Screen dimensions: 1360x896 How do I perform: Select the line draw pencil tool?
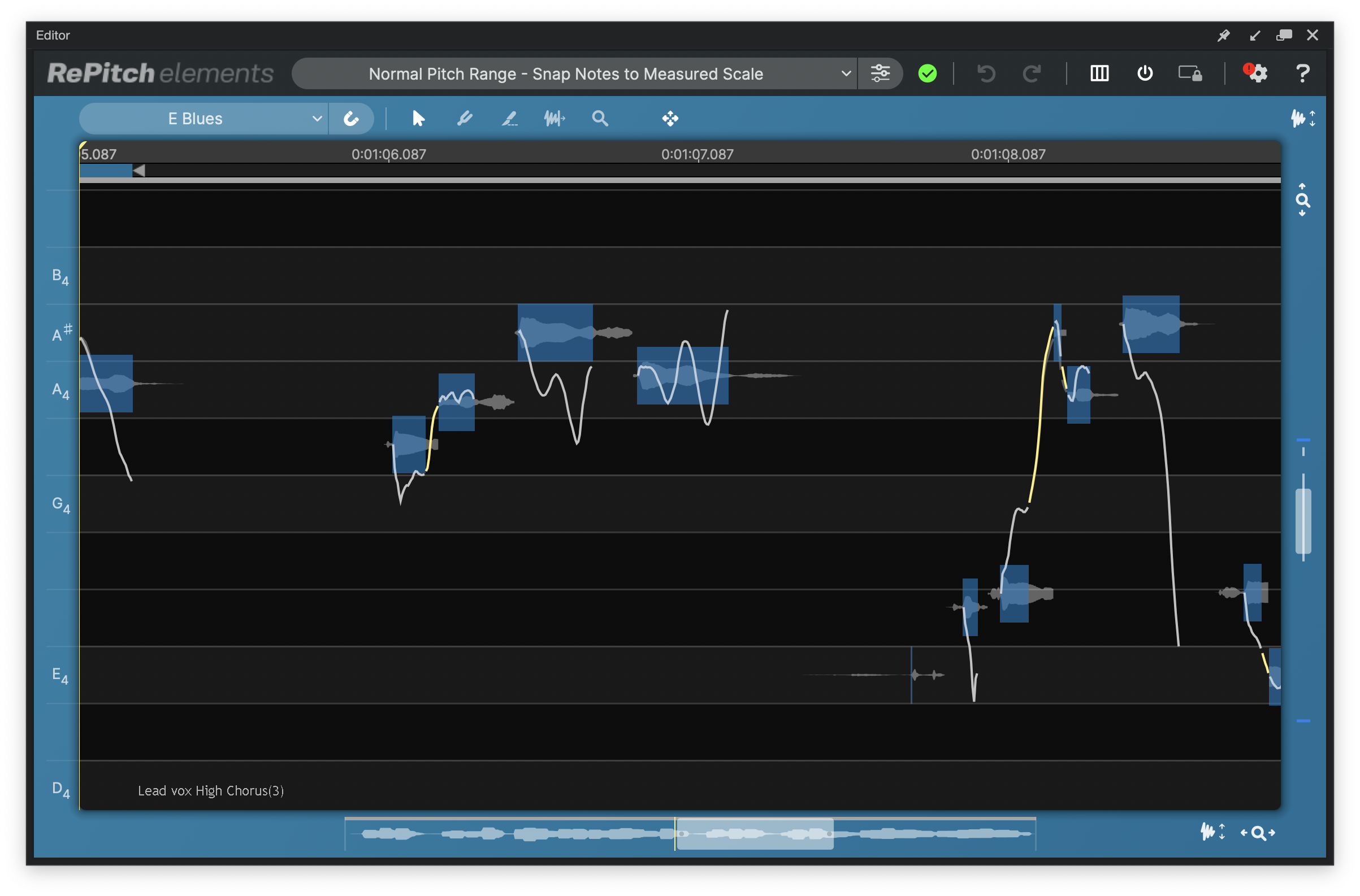click(509, 119)
